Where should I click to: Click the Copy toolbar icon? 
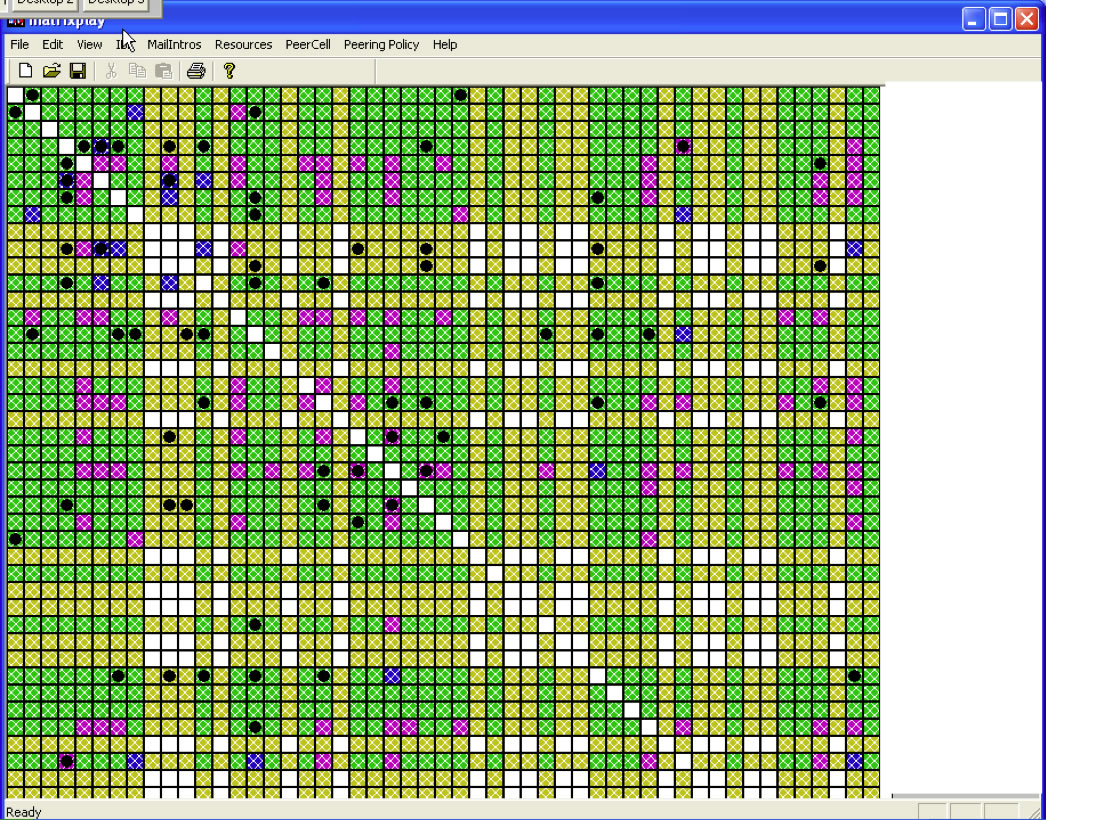click(x=137, y=71)
